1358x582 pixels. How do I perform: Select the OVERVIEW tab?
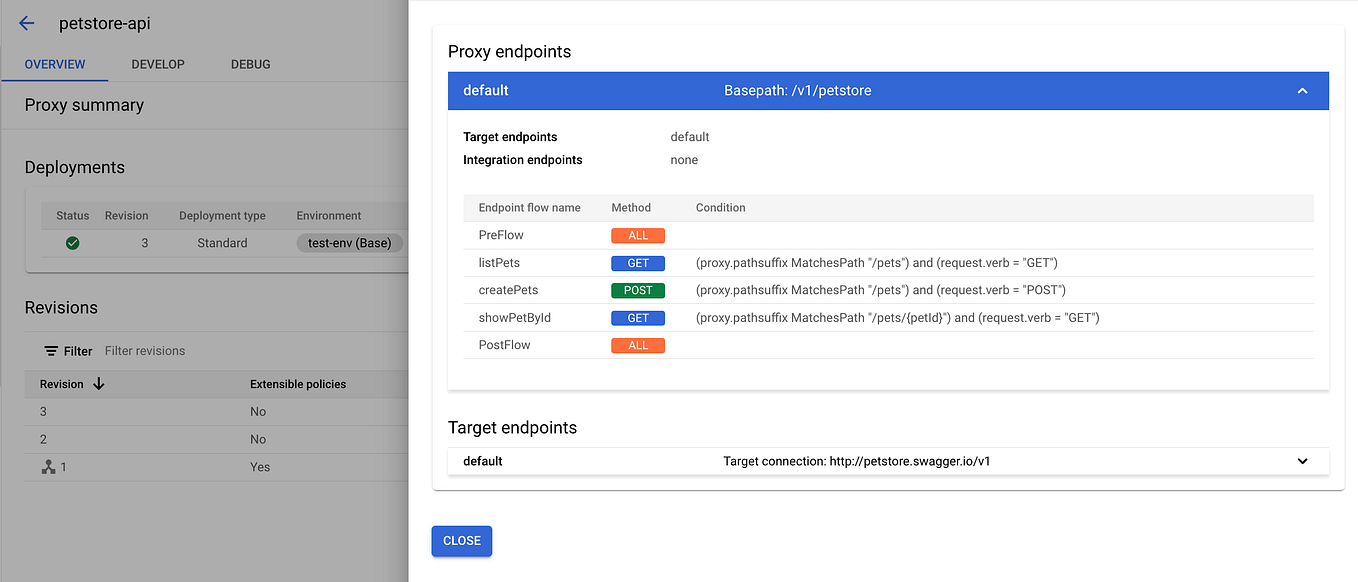click(x=54, y=64)
